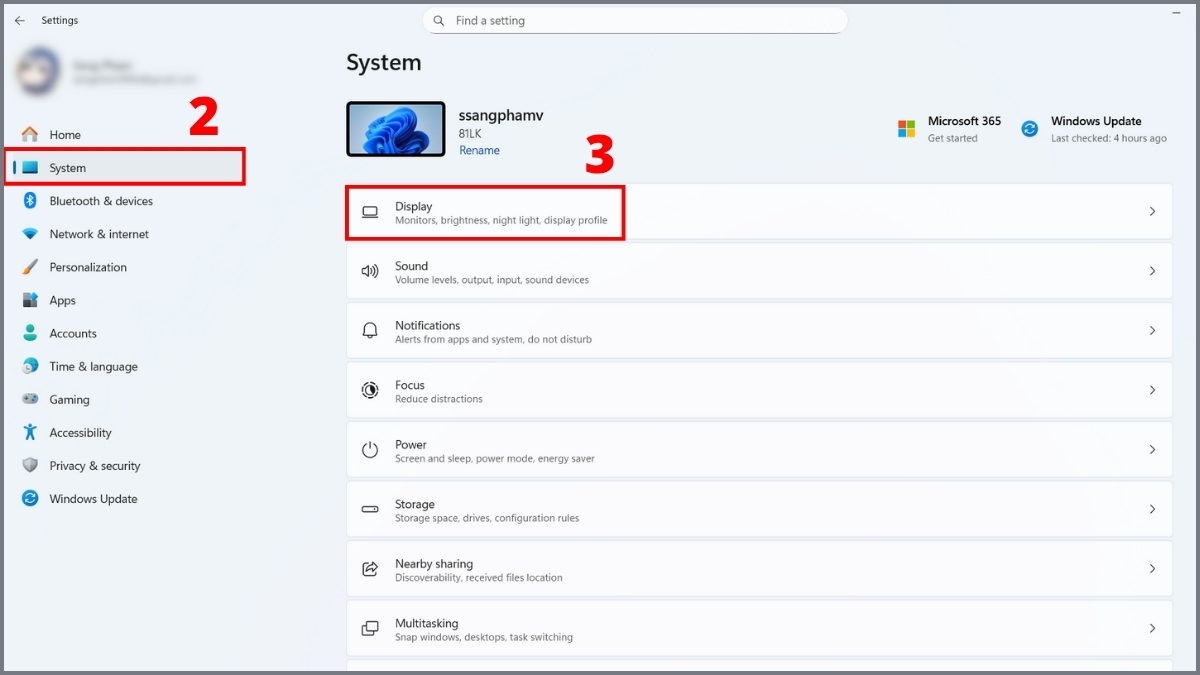This screenshot has width=1200, height=675.
Task: Open the Focus settings chevron
Action: tap(1152, 390)
